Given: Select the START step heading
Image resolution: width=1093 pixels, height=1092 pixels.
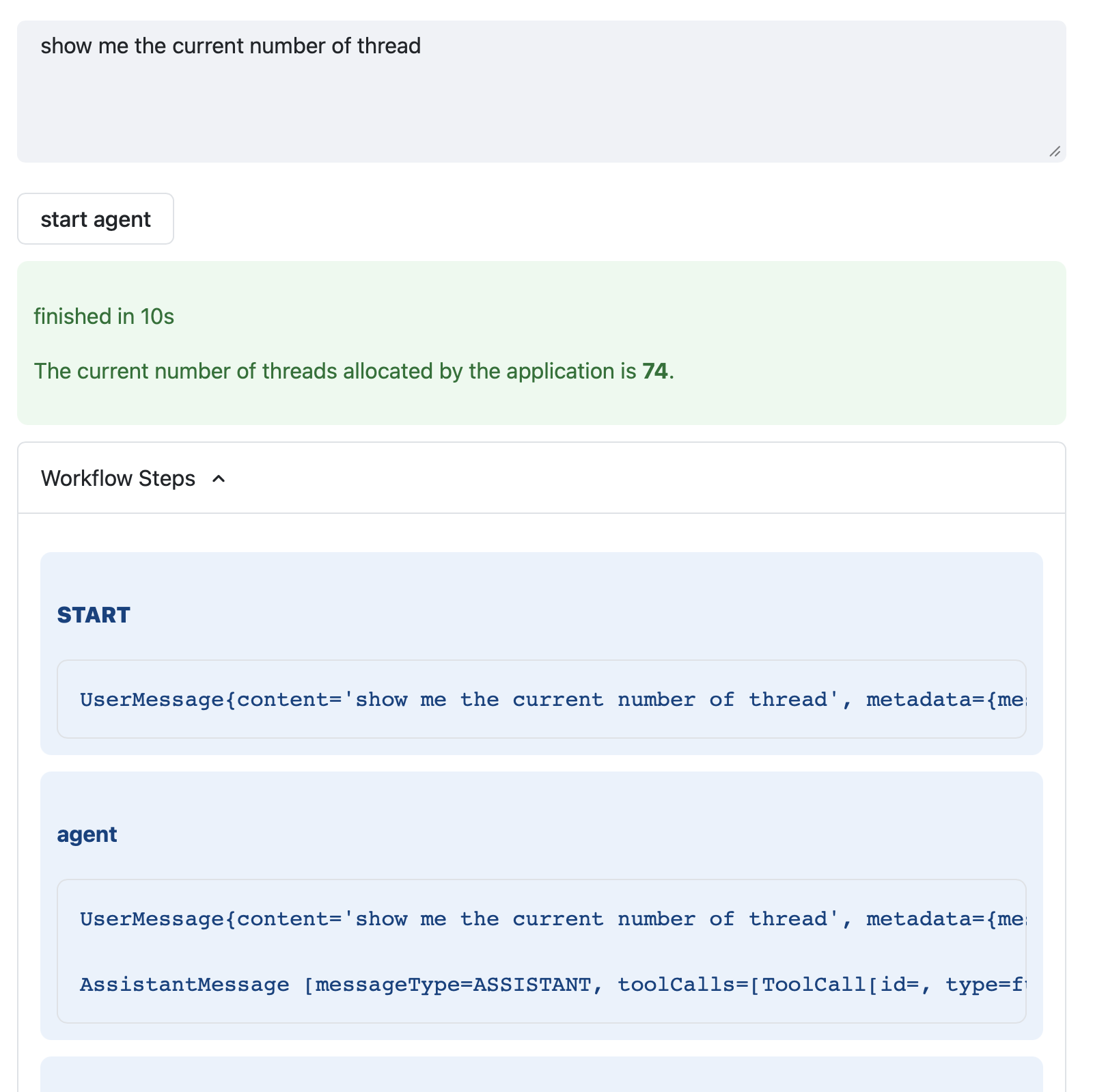Looking at the screenshot, I should (x=94, y=616).
